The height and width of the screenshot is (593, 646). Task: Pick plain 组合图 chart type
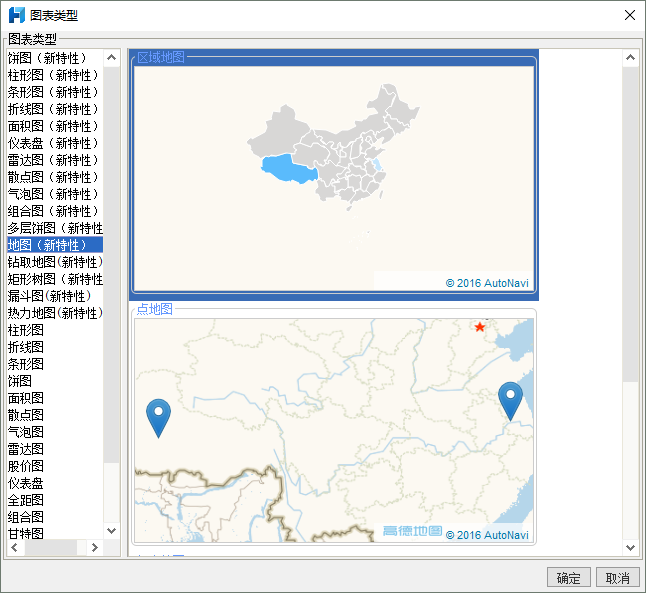(55, 517)
